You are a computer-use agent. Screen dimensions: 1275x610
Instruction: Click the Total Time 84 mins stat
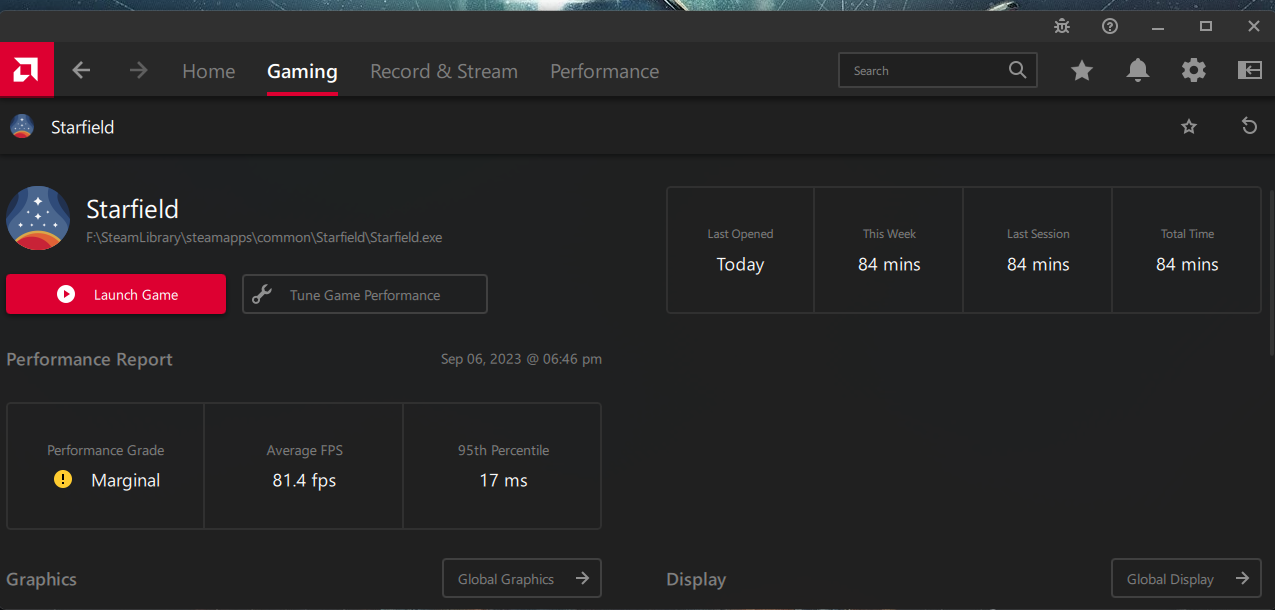pos(1187,250)
